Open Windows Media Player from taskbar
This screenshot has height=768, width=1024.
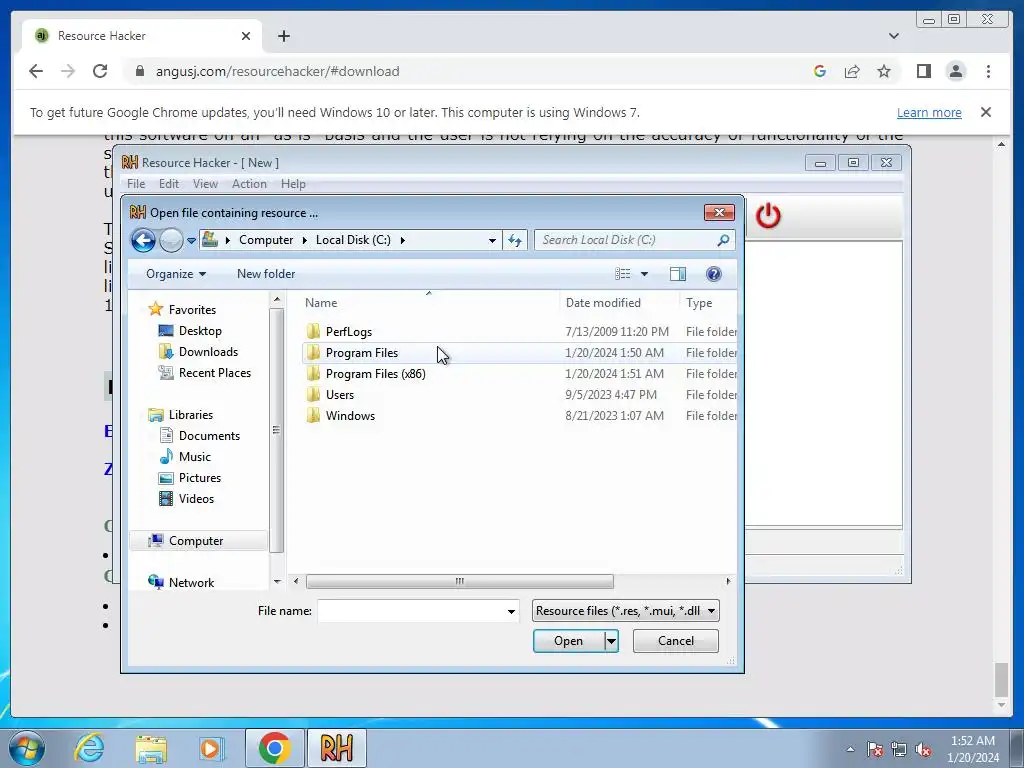point(211,748)
